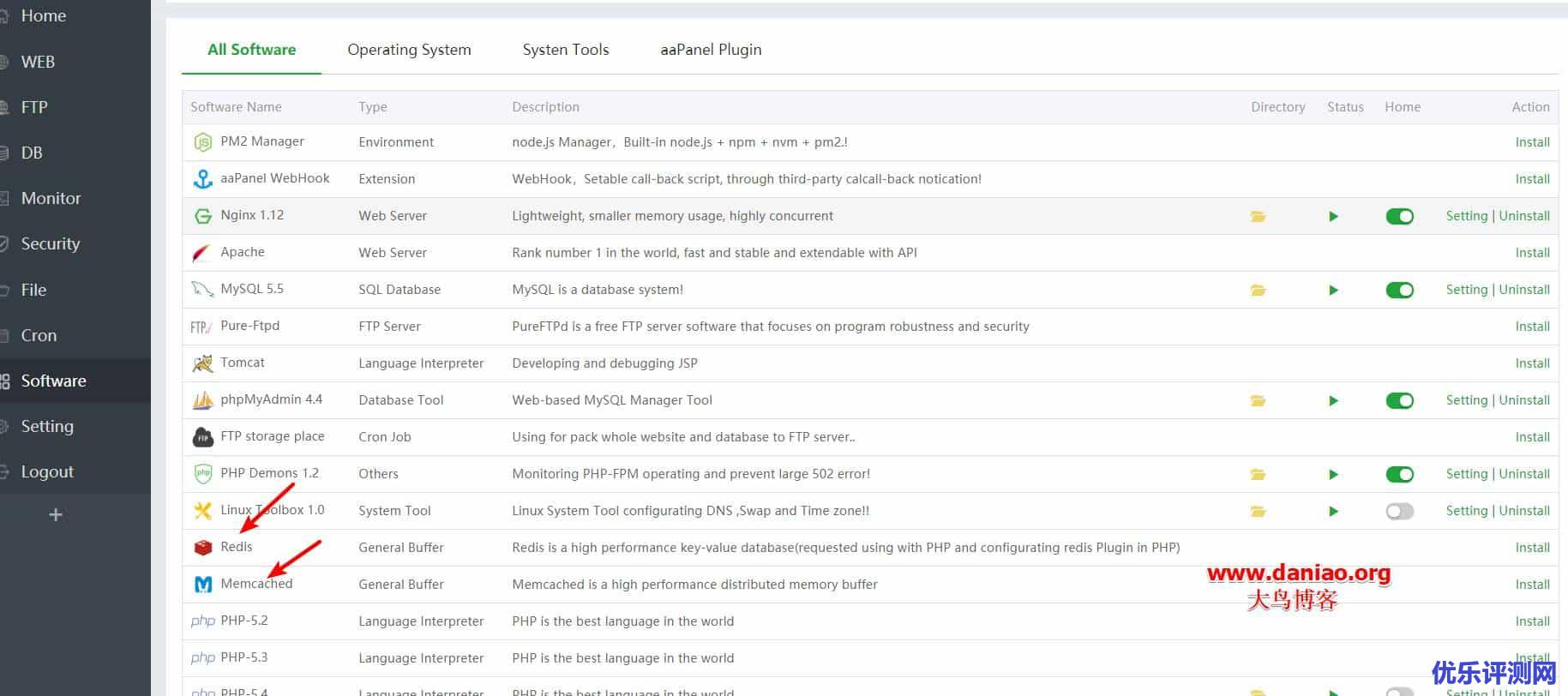Switch to the All Software tab
This screenshot has width=1568, height=696.
(251, 50)
